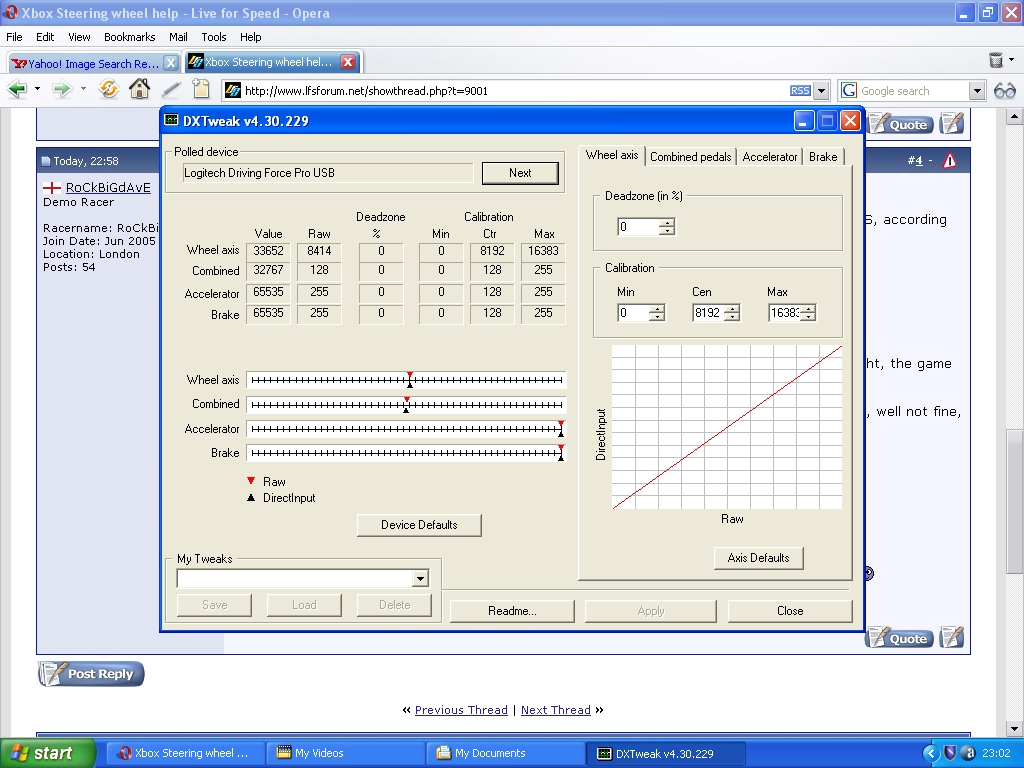Click the Accelerator axis slider marker

(560, 428)
